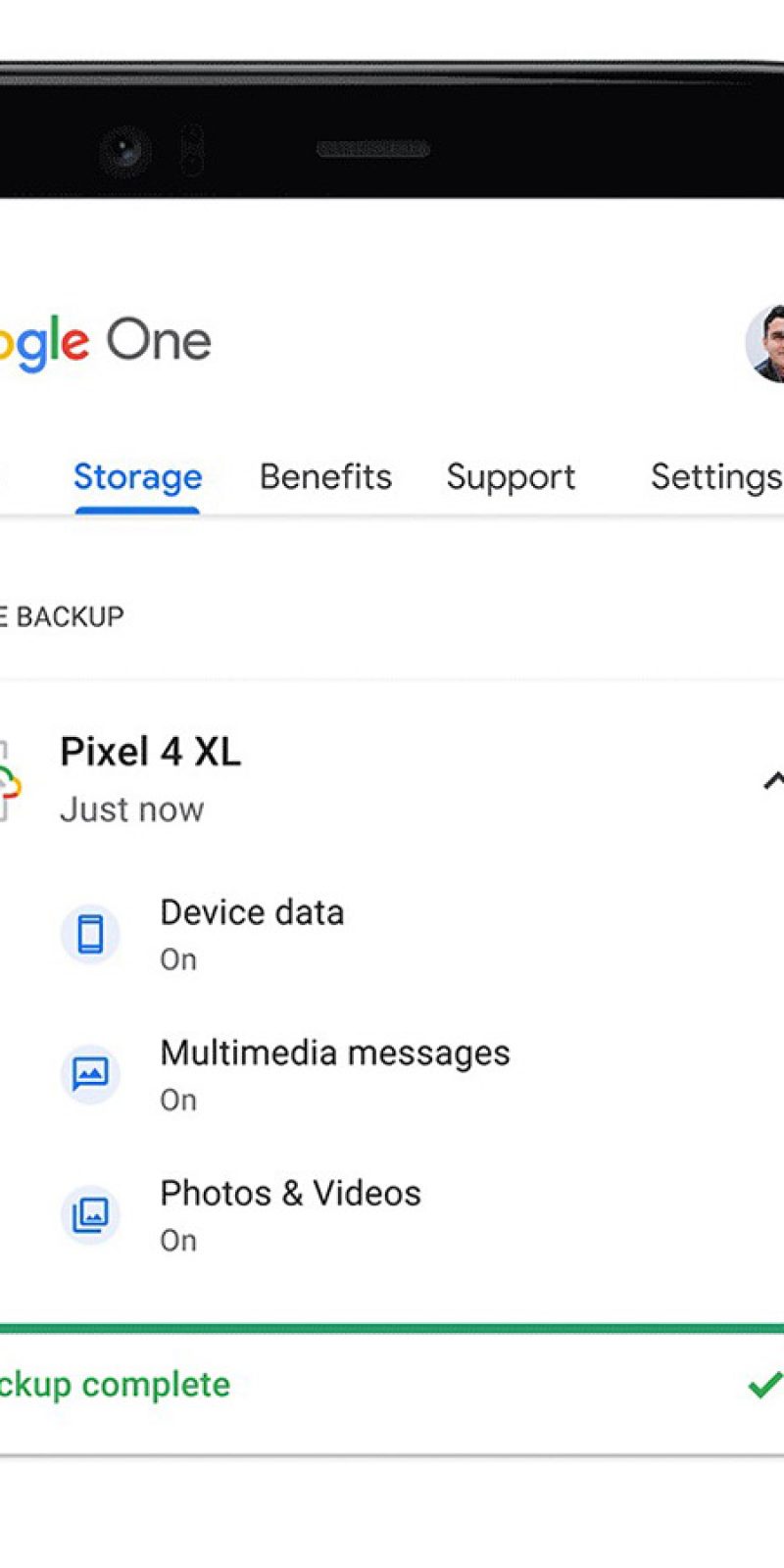Toggle the On status under Photos & Videos
The width and height of the screenshot is (784, 1568).
tap(178, 1241)
